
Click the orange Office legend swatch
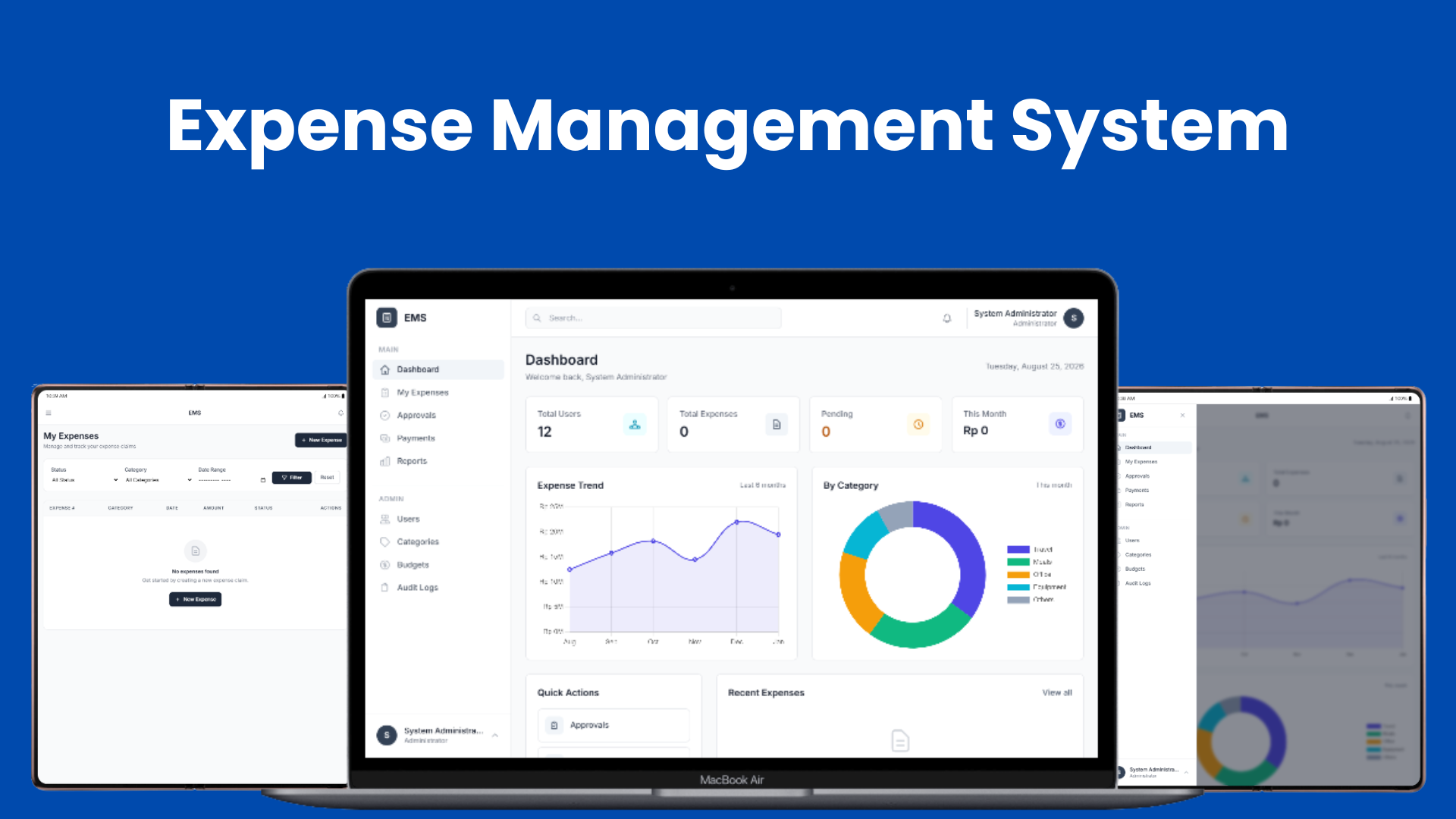pos(1018,575)
